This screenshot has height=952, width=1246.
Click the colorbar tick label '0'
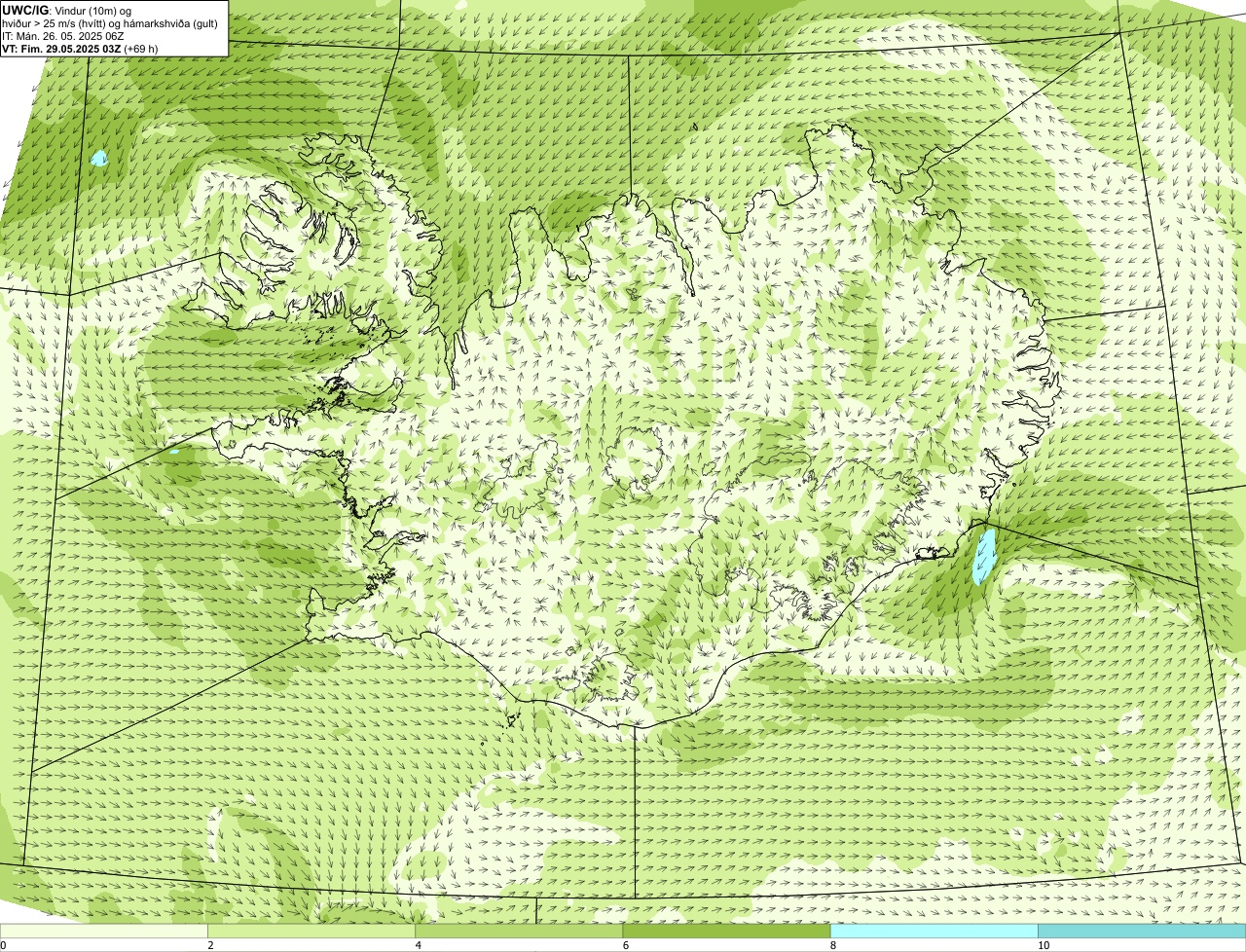click(x=4, y=945)
